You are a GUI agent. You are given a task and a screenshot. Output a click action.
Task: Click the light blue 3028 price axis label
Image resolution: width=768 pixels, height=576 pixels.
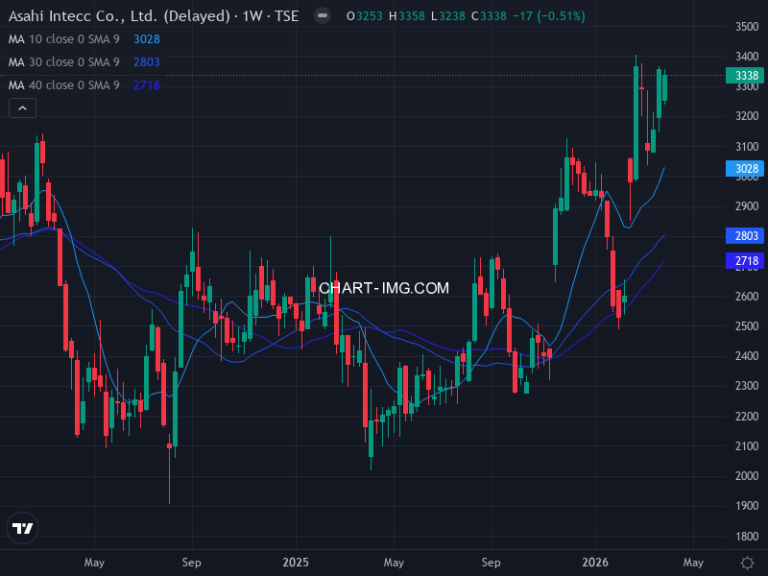(x=745, y=168)
